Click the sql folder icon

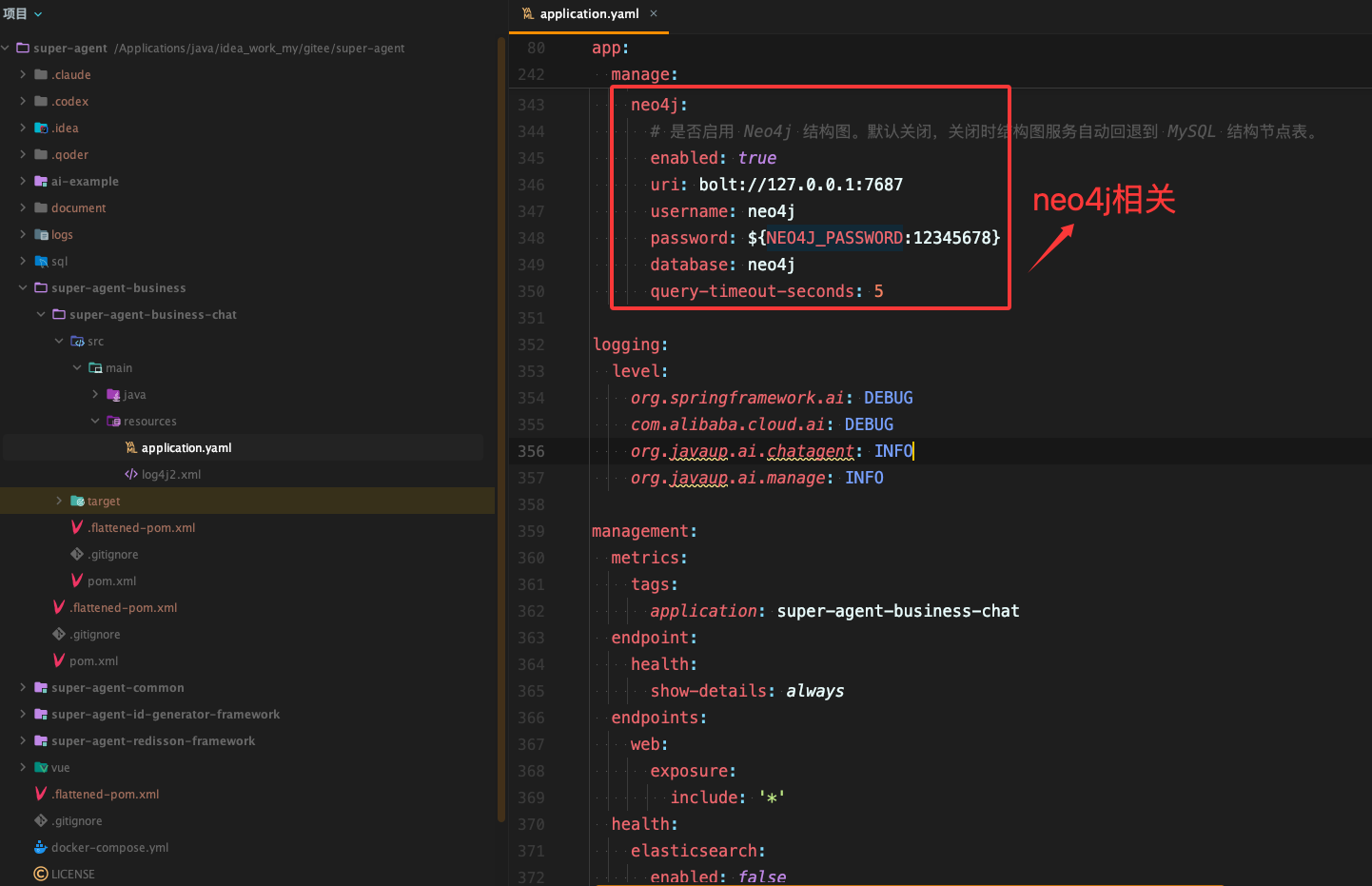point(41,261)
